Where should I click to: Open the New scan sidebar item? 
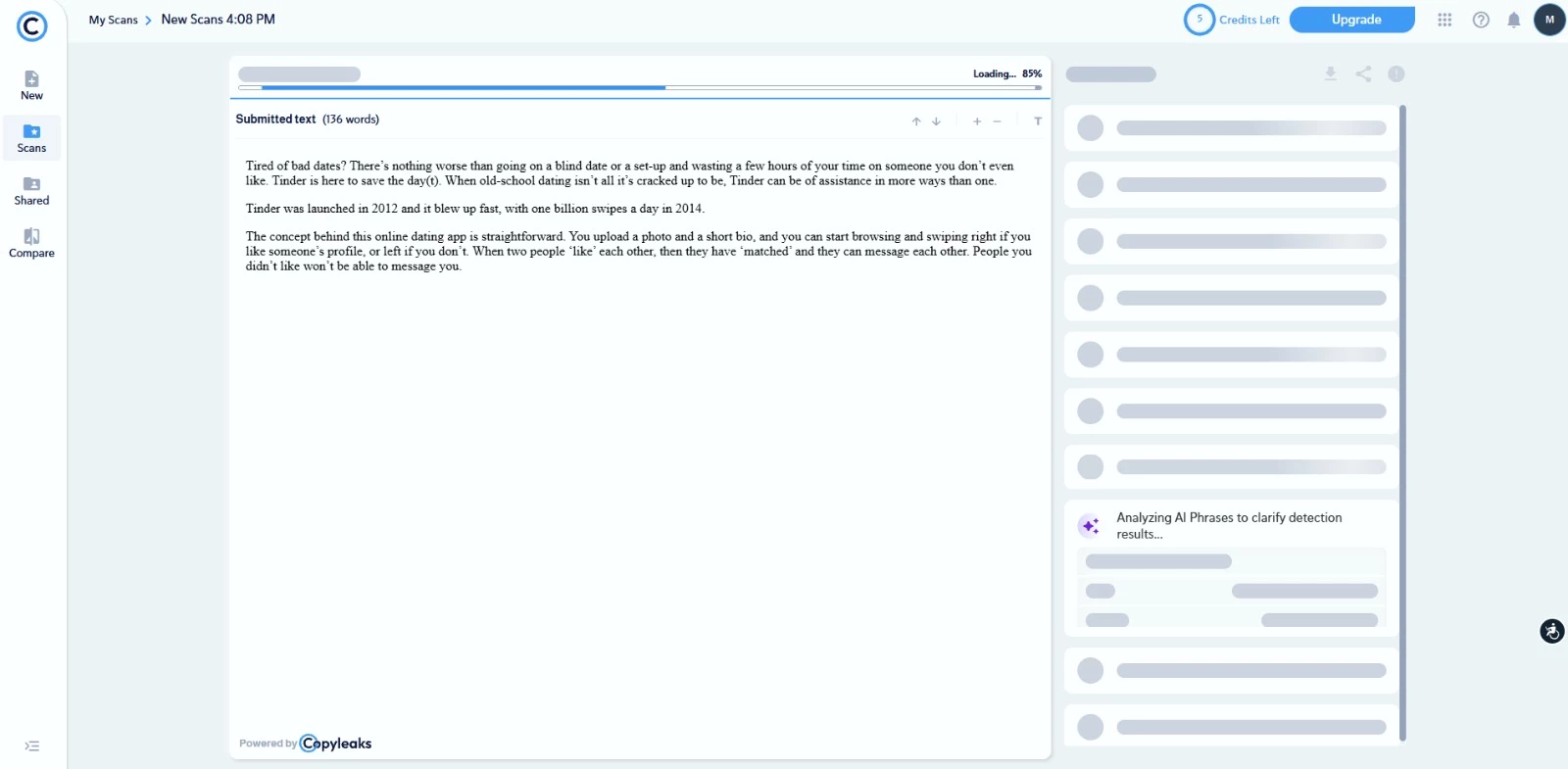point(31,86)
